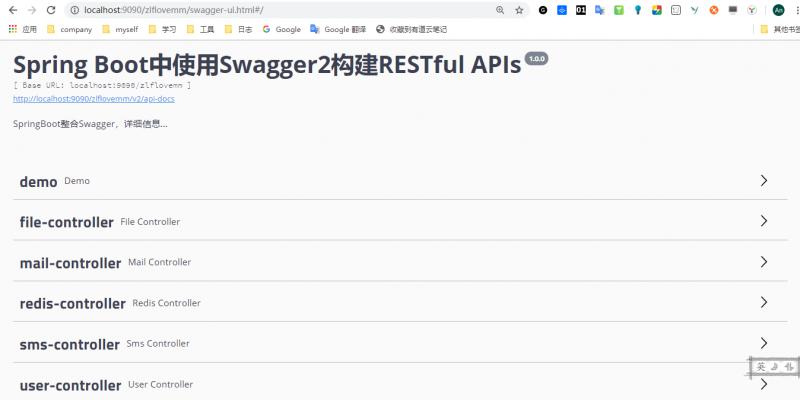
Task: Open the green profile avatar menu
Action: pyautogui.click(x=778, y=10)
